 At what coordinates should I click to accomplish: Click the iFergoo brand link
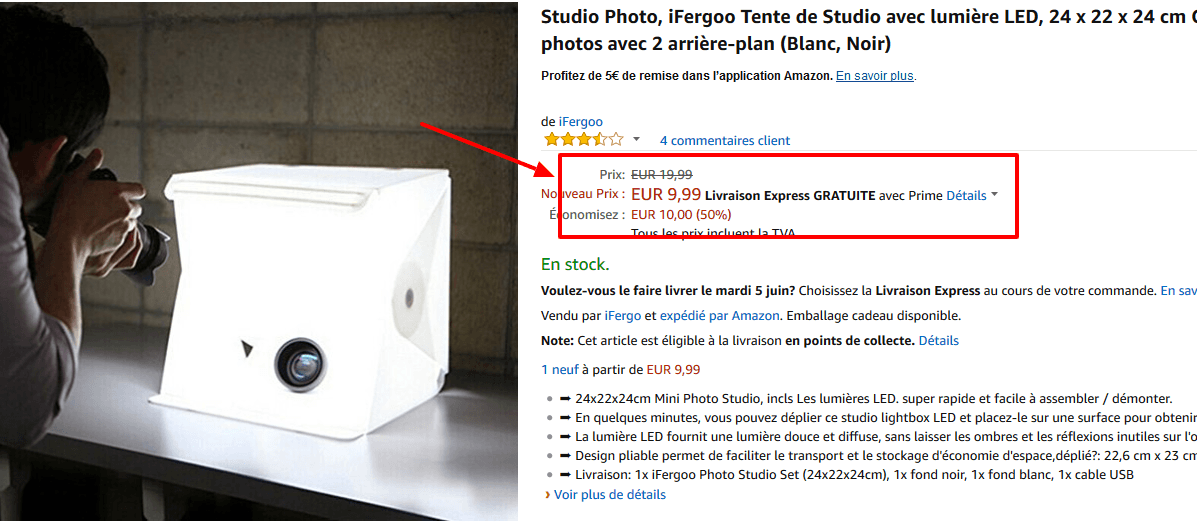(x=580, y=122)
